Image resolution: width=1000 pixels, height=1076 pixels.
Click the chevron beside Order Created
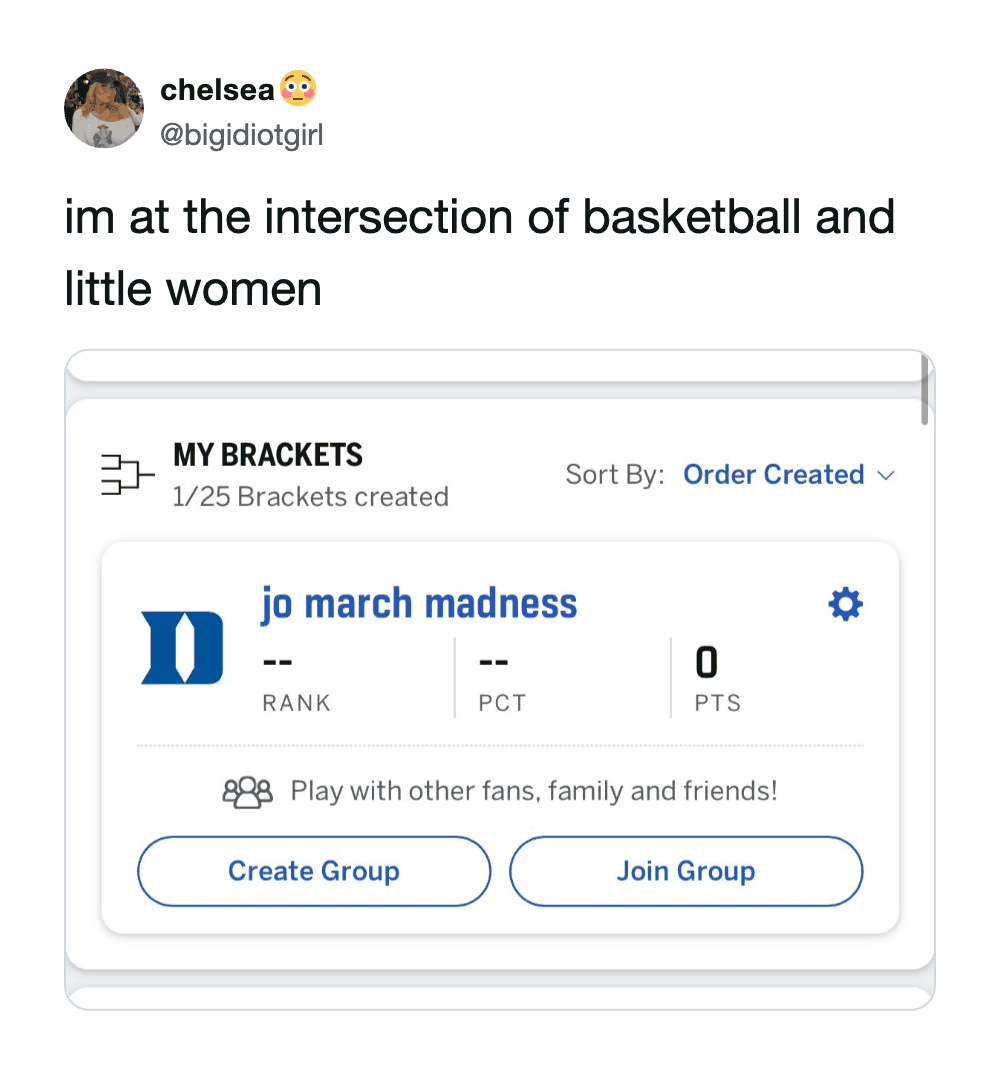[x=888, y=476]
